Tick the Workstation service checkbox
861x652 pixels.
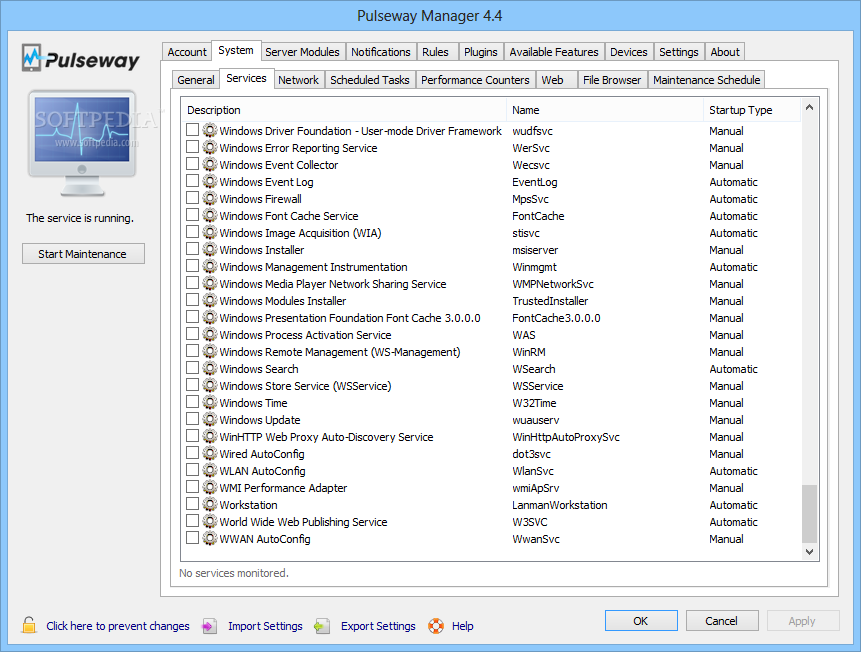[192, 504]
